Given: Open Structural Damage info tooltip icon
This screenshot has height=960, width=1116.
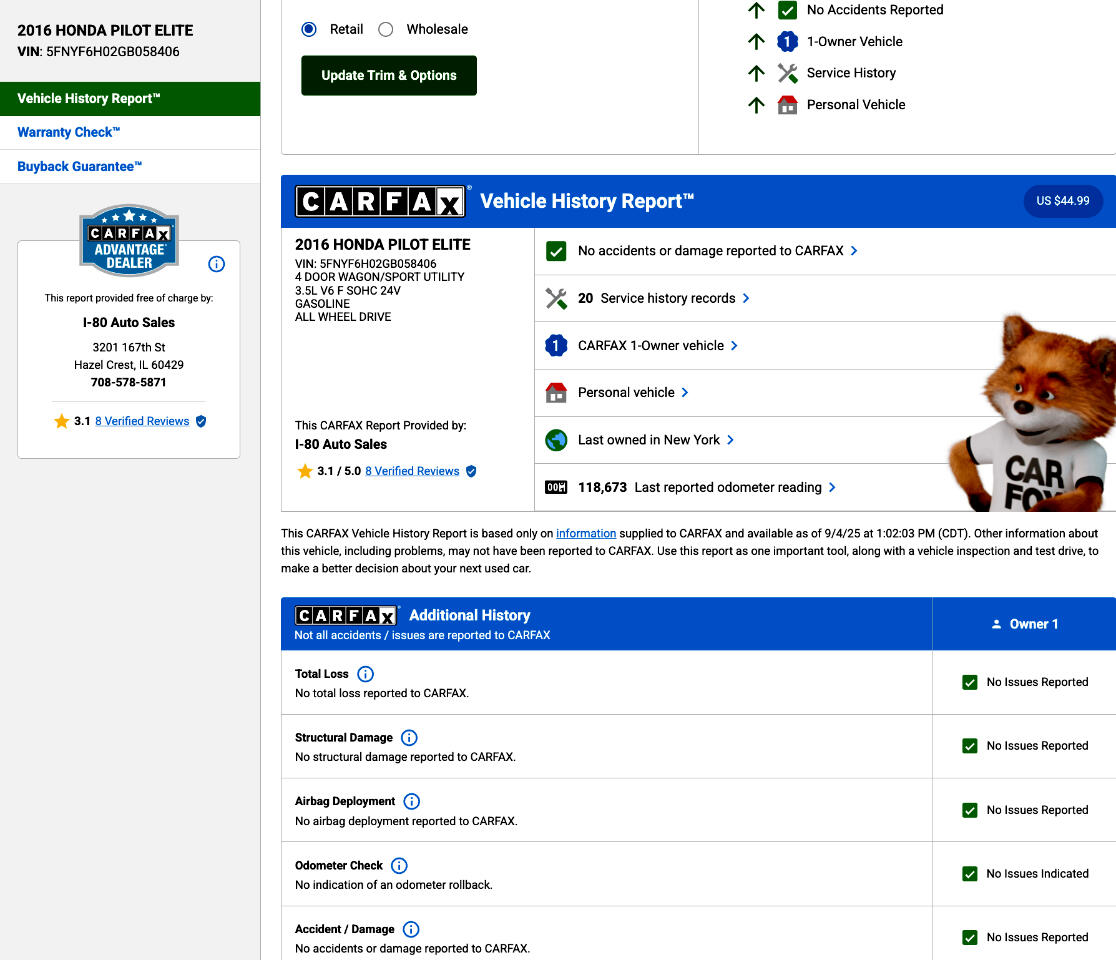Looking at the screenshot, I should [409, 738].
